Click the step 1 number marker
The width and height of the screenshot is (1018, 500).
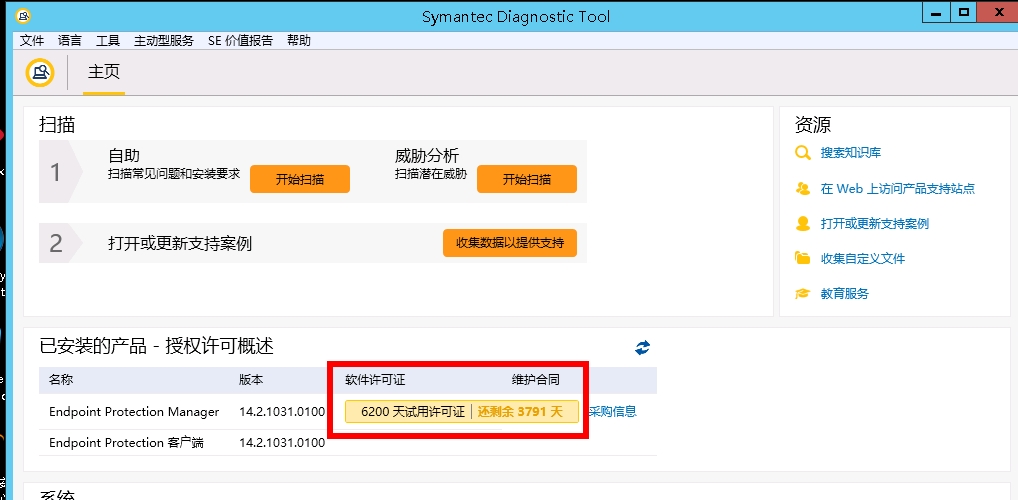pos(56,172)
